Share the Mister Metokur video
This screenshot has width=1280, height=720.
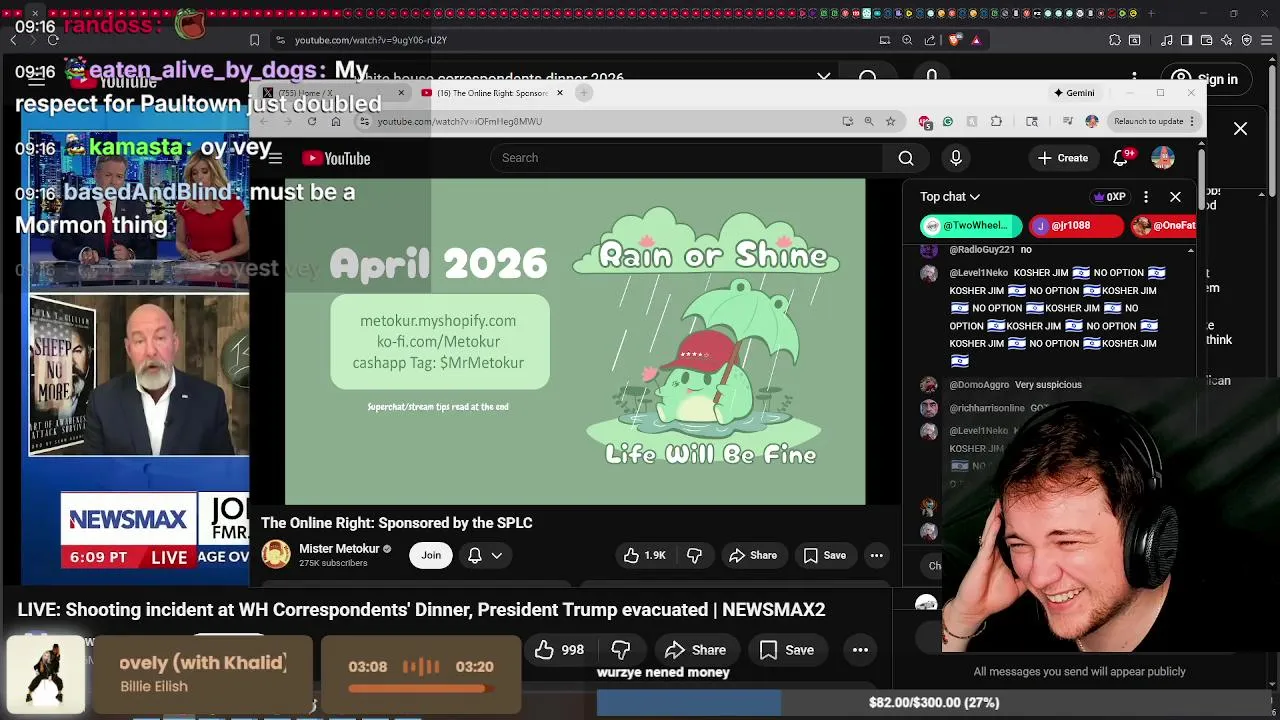coord(753,555)
